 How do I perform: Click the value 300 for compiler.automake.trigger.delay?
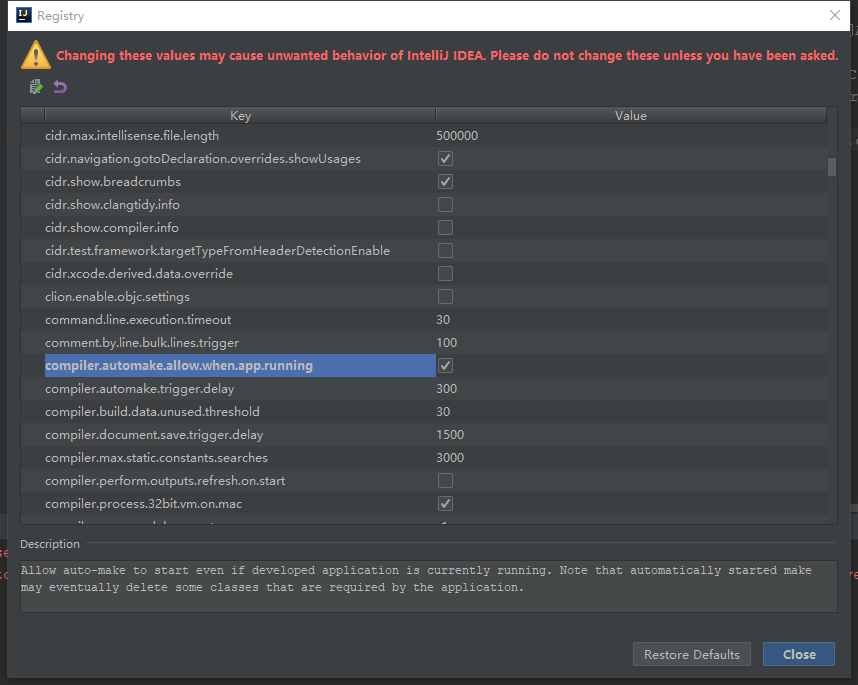[x=447, y=388]
